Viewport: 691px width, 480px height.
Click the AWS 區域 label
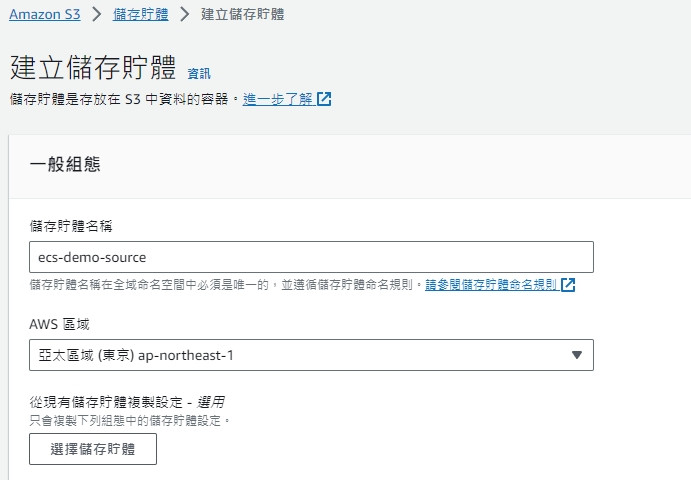[x=59, y=324]
